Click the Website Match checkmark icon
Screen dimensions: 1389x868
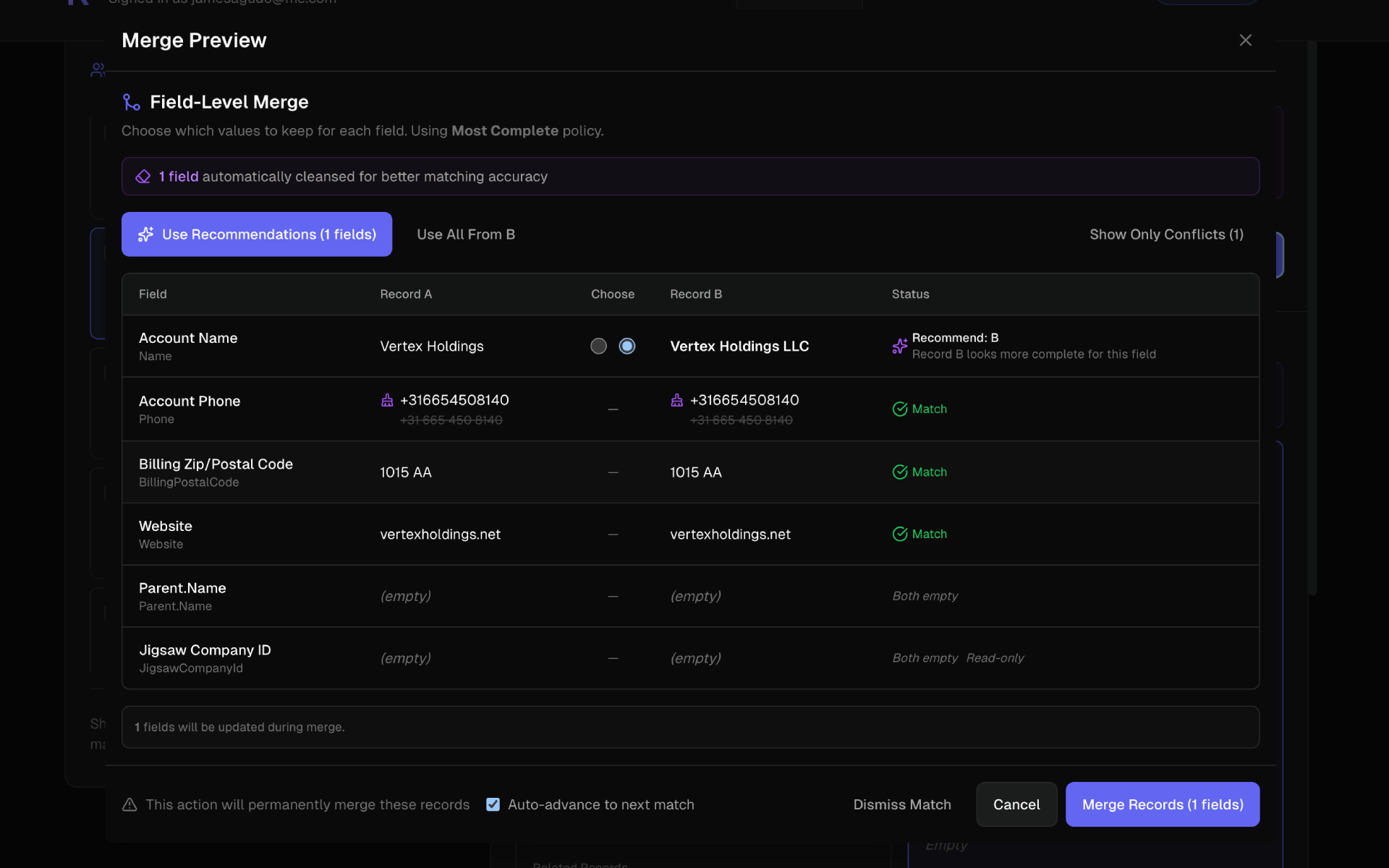[x=899, y=534]
